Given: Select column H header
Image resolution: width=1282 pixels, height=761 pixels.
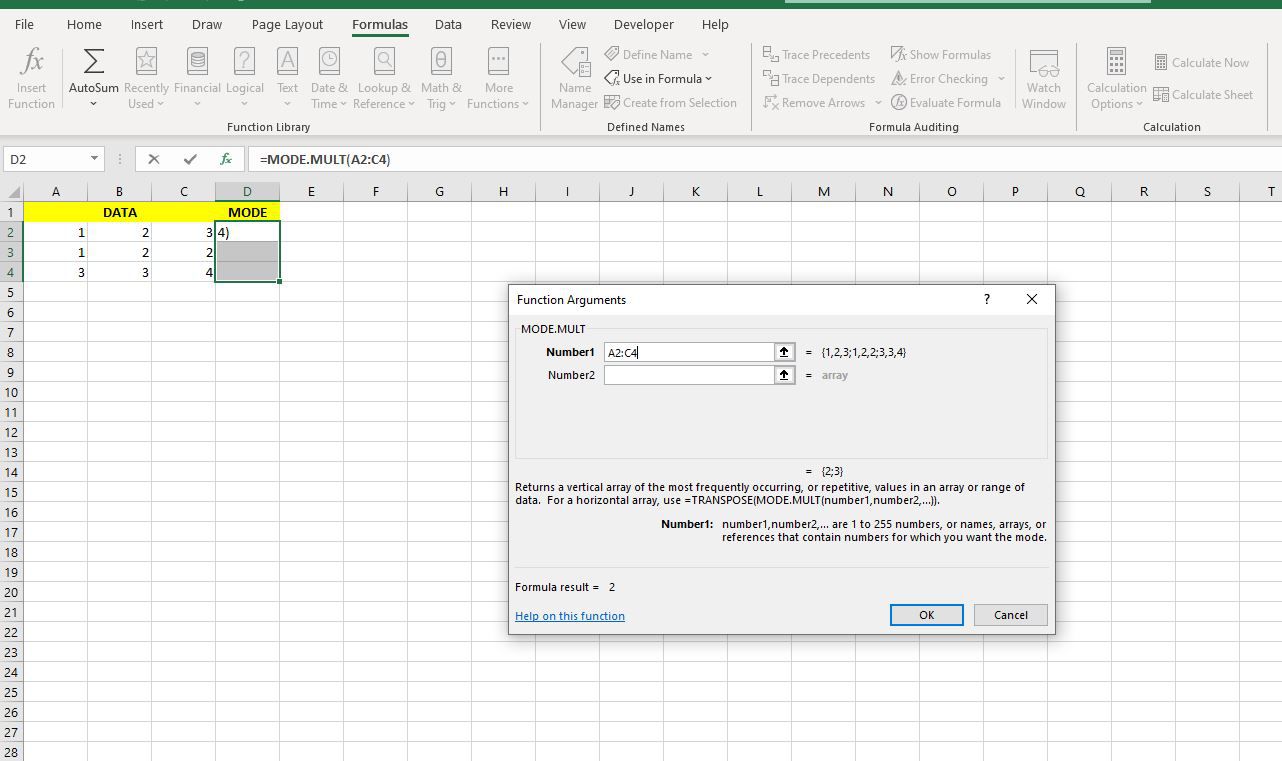Looking at the screenshot, I should [x=503, y=191].
